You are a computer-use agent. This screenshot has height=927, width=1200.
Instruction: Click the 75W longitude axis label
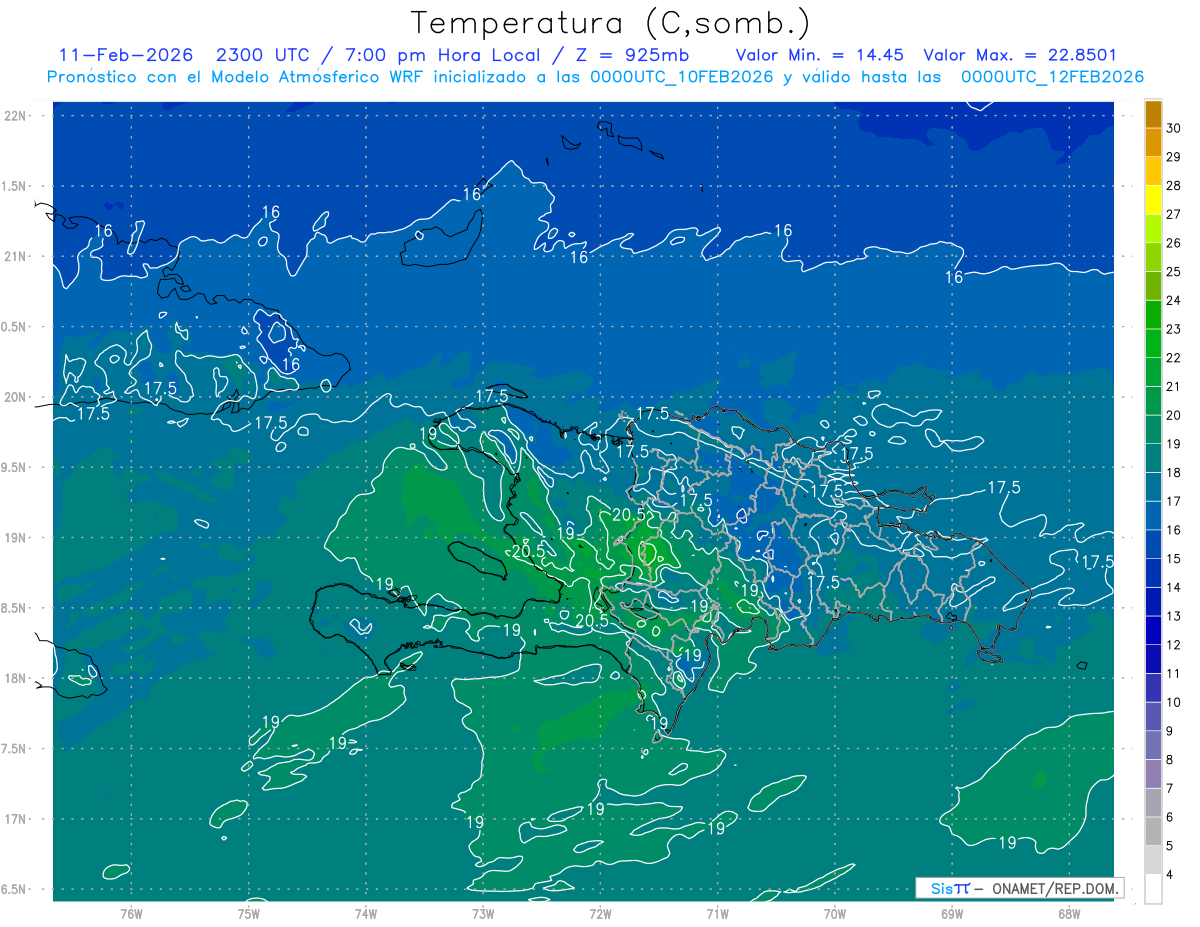click(x=249, y=914)
